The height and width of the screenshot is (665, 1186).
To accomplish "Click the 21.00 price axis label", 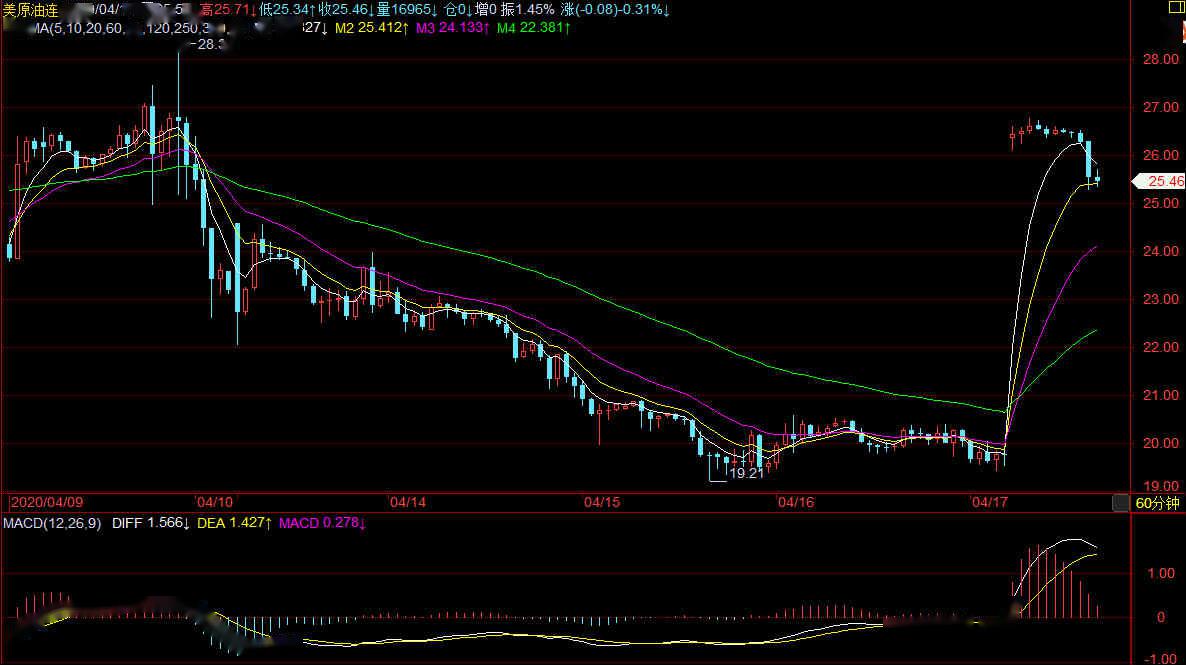I will click(1160, 395).
